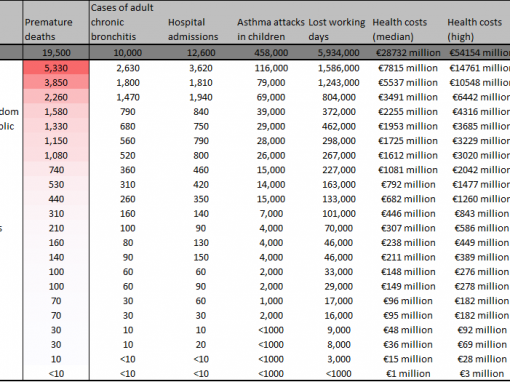Click the asthma attacks cell 69,000

click(x=271, y=97)
